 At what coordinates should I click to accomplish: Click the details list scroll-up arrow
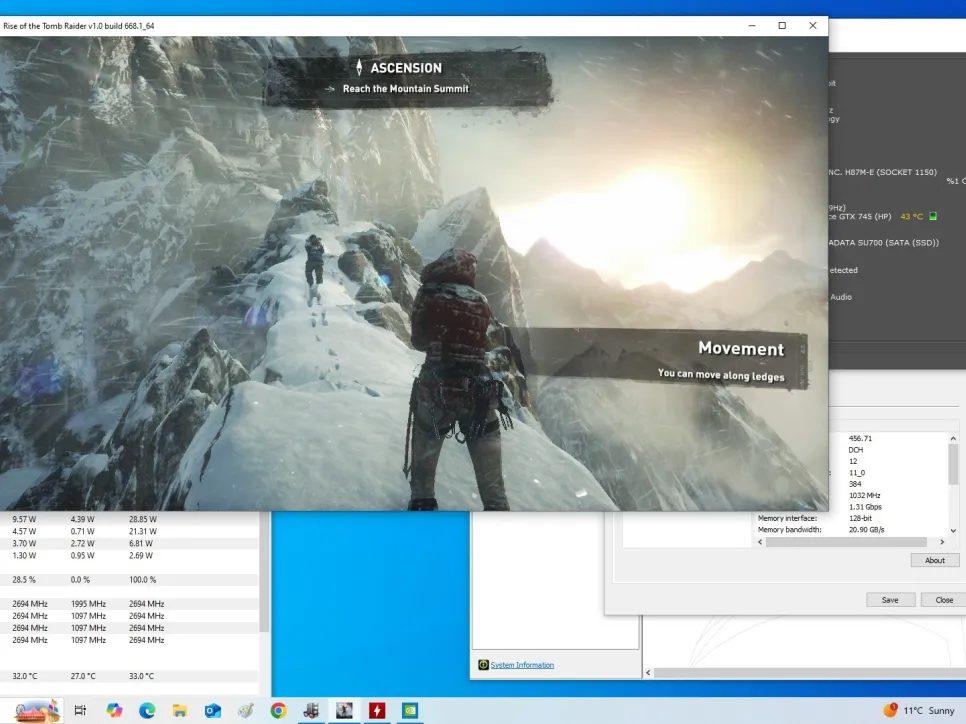coord(953,439)
